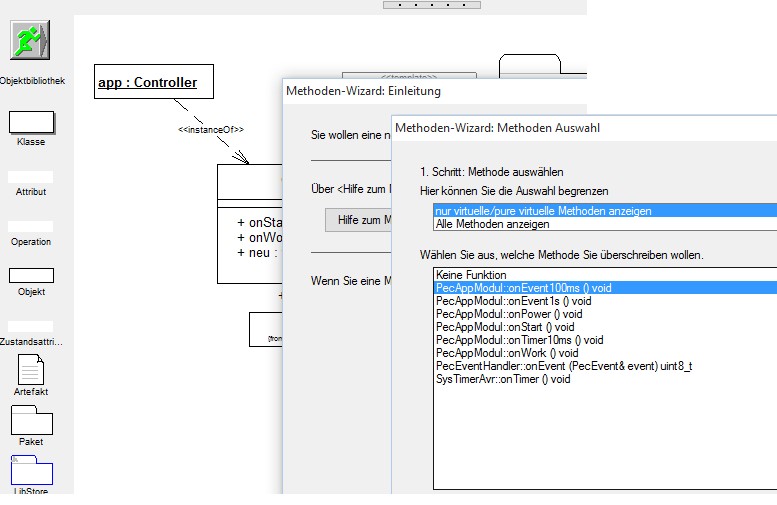Select the Paket folder icon
The image size is (777, 505).
point(31,420)
